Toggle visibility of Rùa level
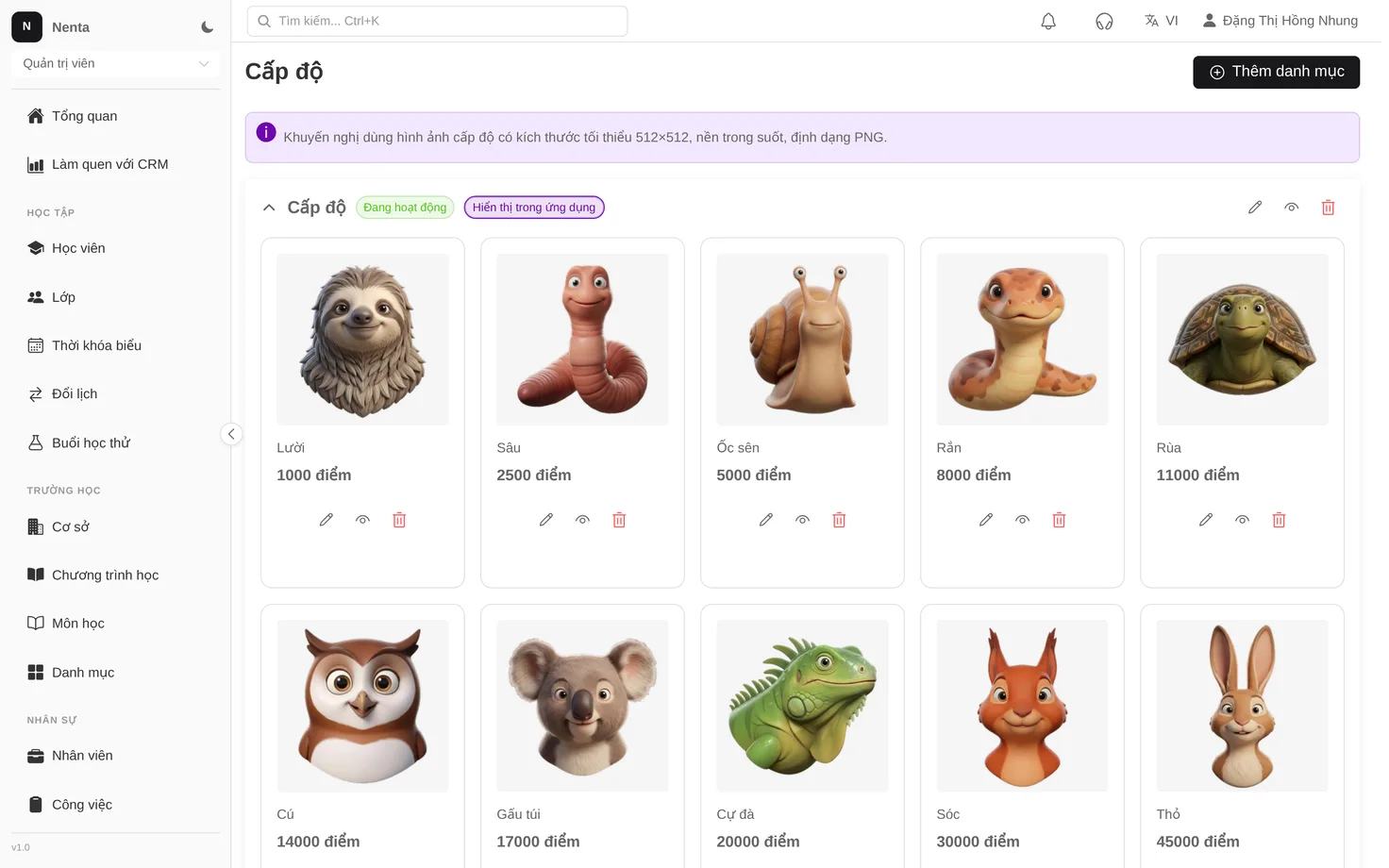The width and height of the screenshot is (1389, 868). pos(1242,520)
